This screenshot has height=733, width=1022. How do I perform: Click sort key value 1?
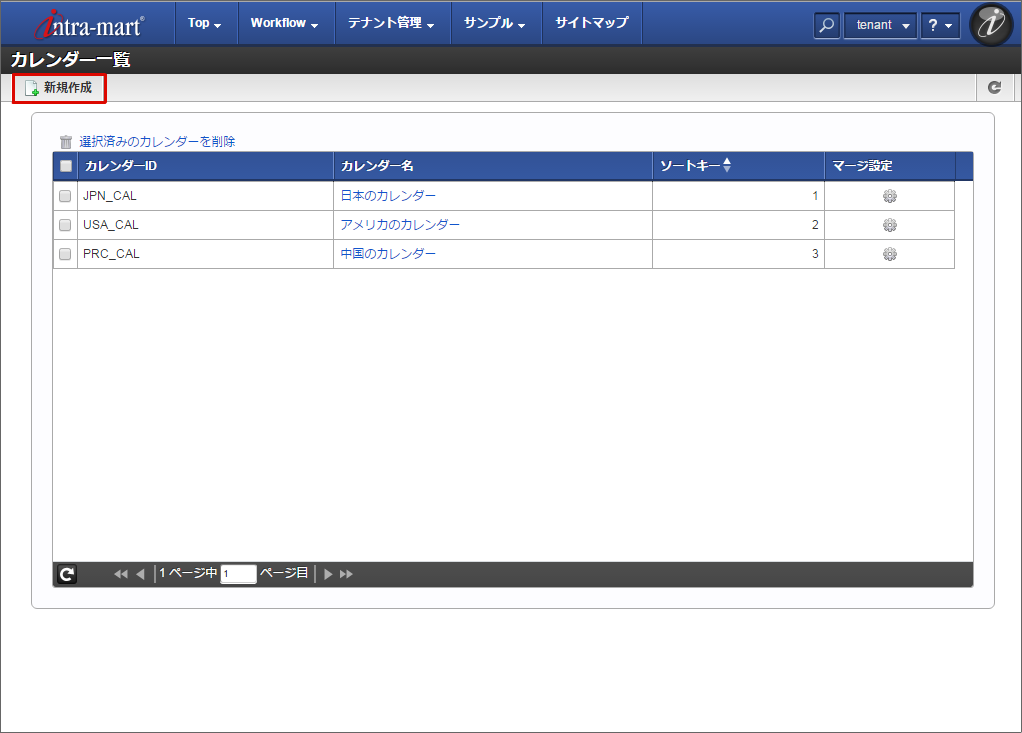click(x=815, y=196)
